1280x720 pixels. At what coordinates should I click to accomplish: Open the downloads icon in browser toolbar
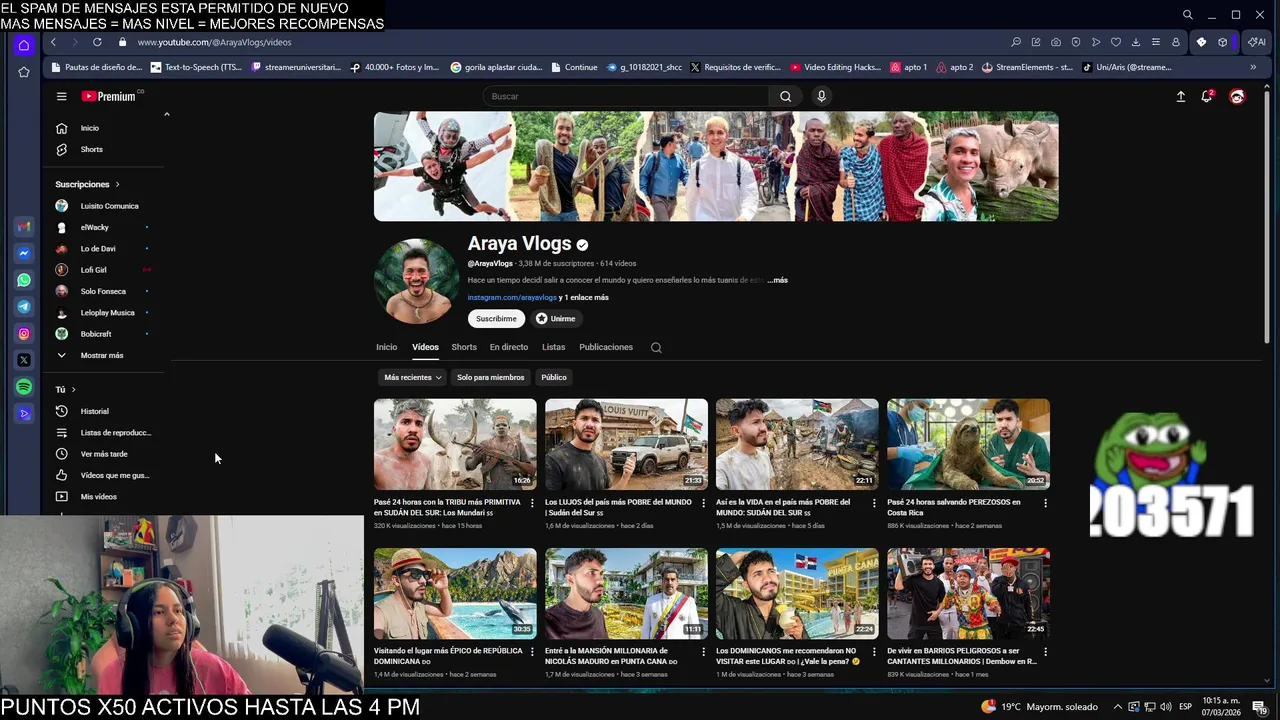coord(1136,42)
